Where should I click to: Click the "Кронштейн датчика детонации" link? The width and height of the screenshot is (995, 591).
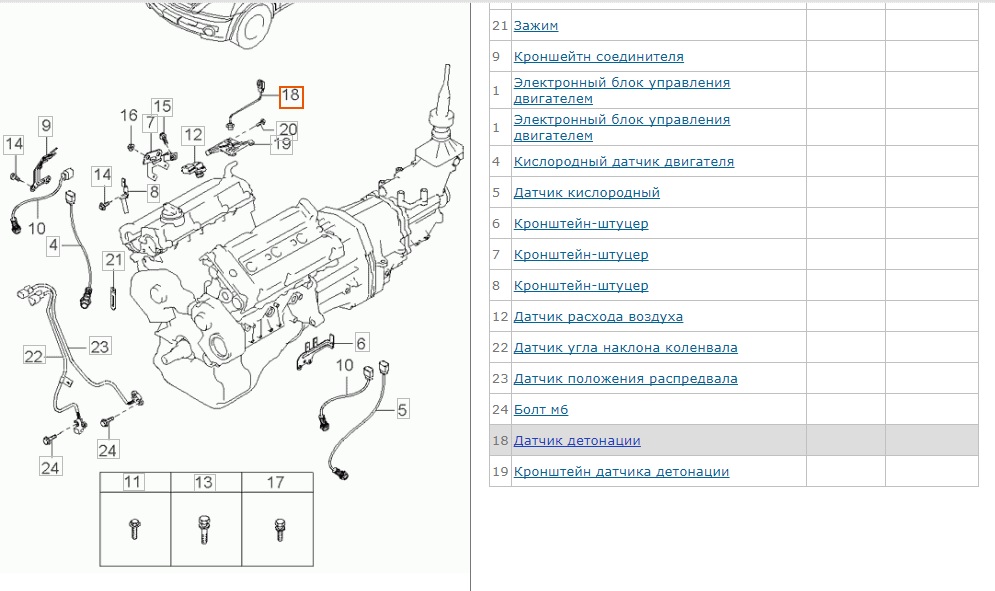(x=621, y=471)
